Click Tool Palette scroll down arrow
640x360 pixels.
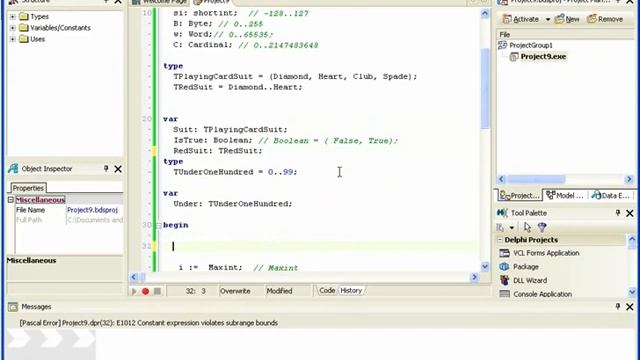[x=632, y=292]
